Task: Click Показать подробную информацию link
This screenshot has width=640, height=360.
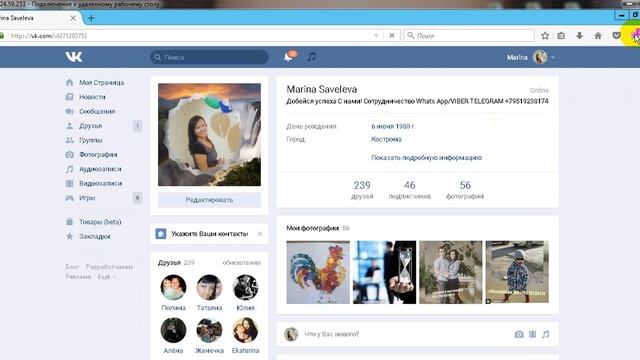Action: (426, 158)
